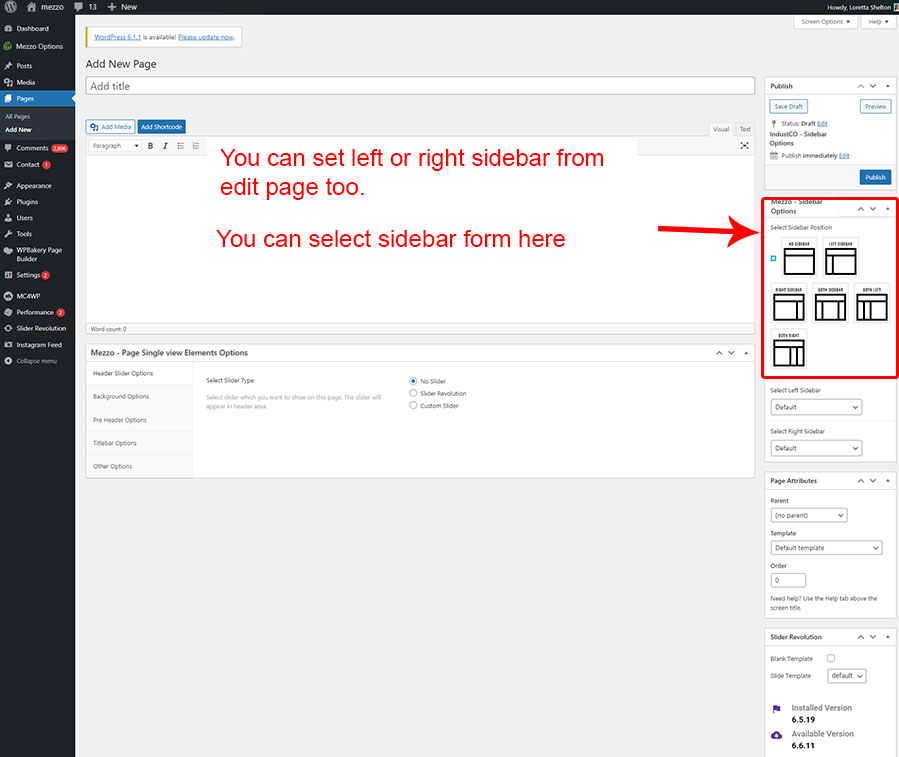Viewport: 899px width, 757px height.
Task: Select the No Slider radio option
Action: (414, 381)
